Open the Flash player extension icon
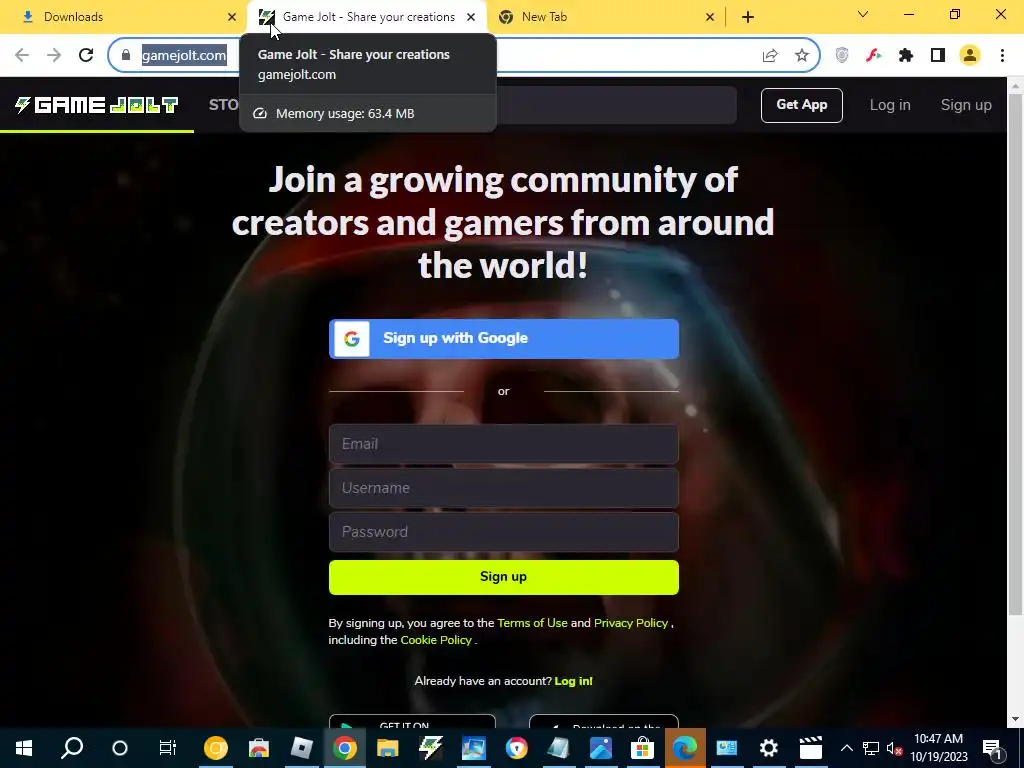 click(x=874, y=56)
